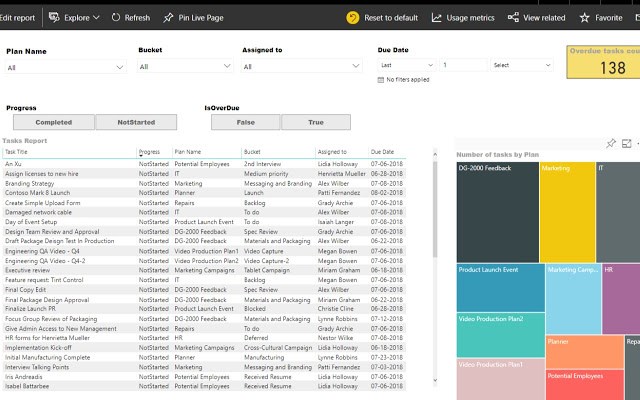Image resolution: width=640 pixels, height=400 pixels.
Task: Select the Product Launch Event treemap tile
Action: click(x=500, y=288)
